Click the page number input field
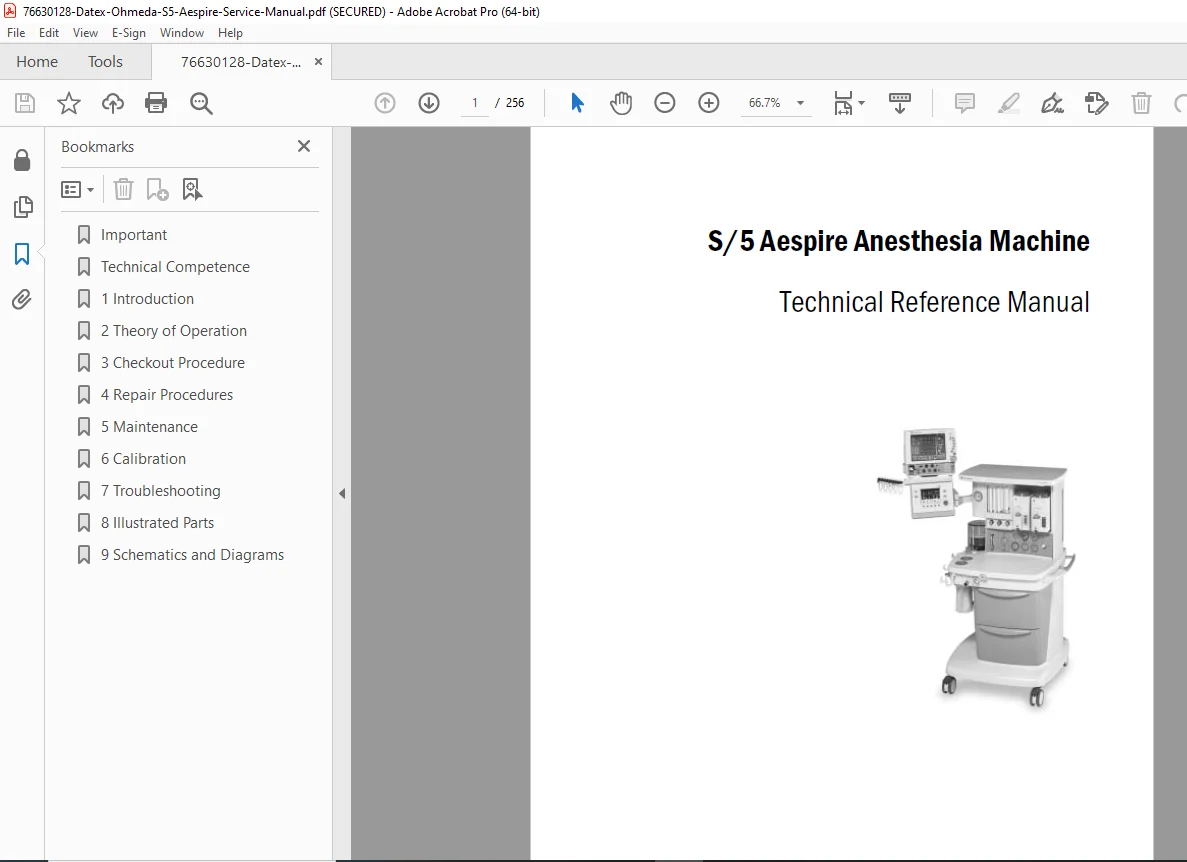The image size is (1187, 862). (x=475, y=103)
